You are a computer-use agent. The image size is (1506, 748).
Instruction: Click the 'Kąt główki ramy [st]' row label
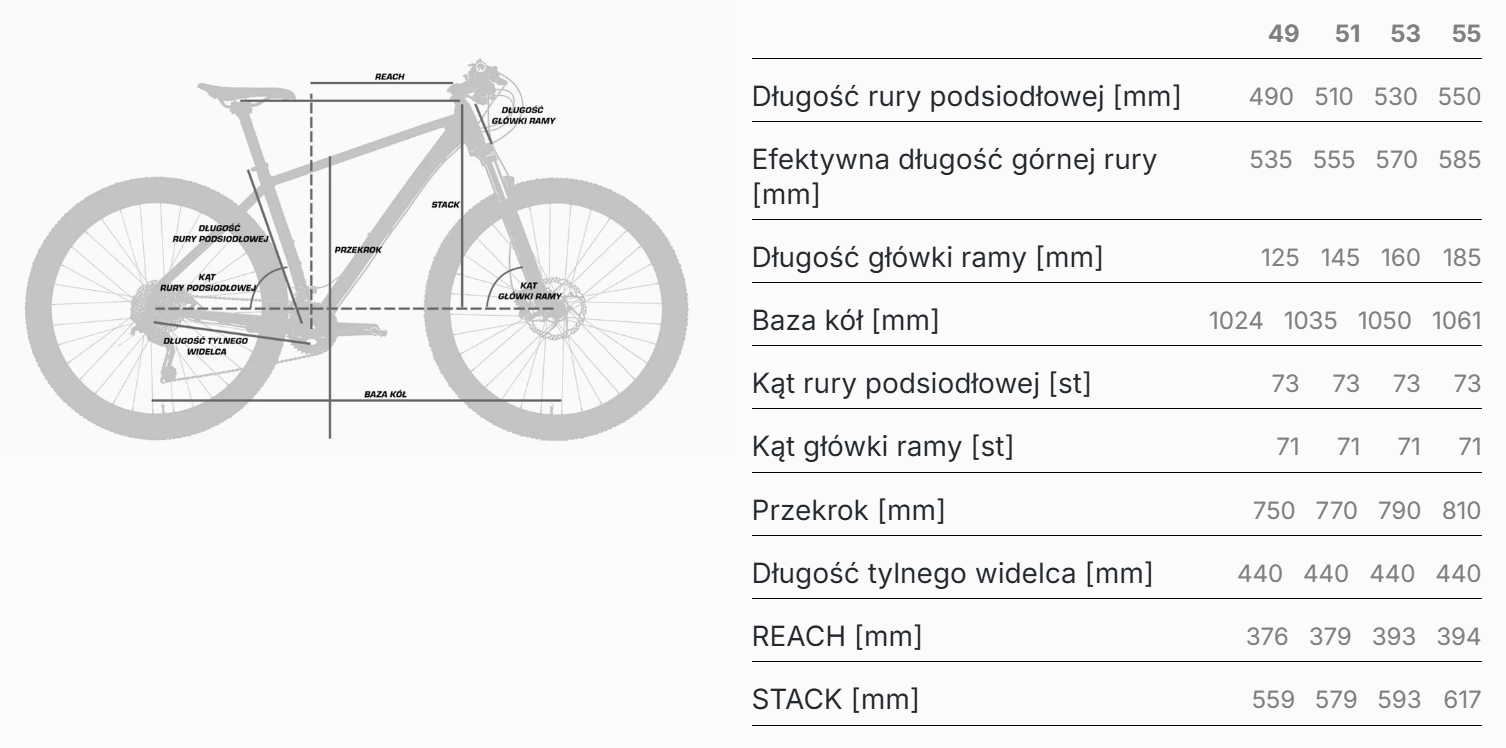pyautogui.click(x=882, y=447)
